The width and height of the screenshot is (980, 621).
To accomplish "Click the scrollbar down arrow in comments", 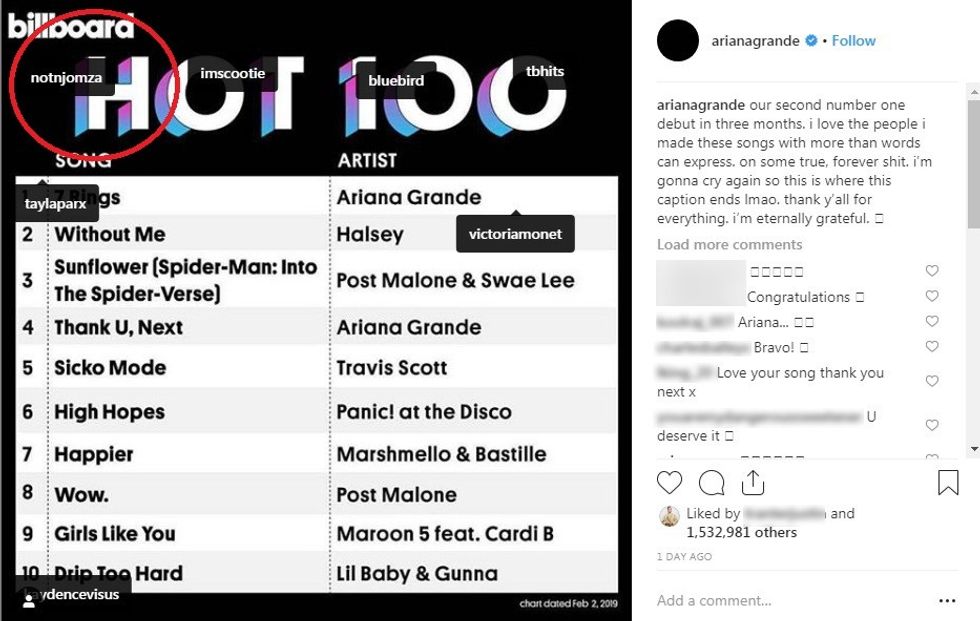I will pyautogui.click(x=973, y=449).
